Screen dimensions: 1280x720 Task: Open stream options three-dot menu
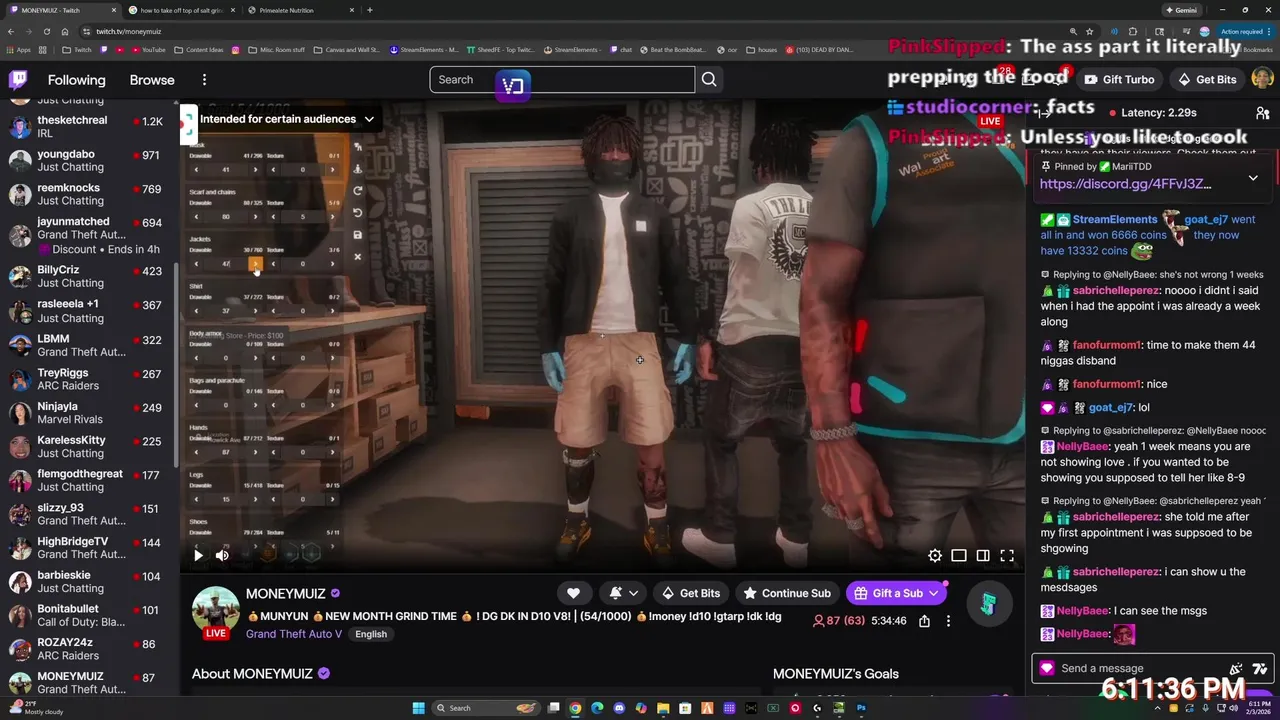click(948, 621)
